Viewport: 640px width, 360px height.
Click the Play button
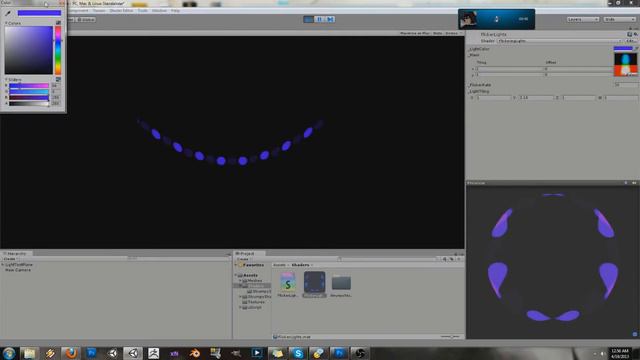click(x=309, y=19)
